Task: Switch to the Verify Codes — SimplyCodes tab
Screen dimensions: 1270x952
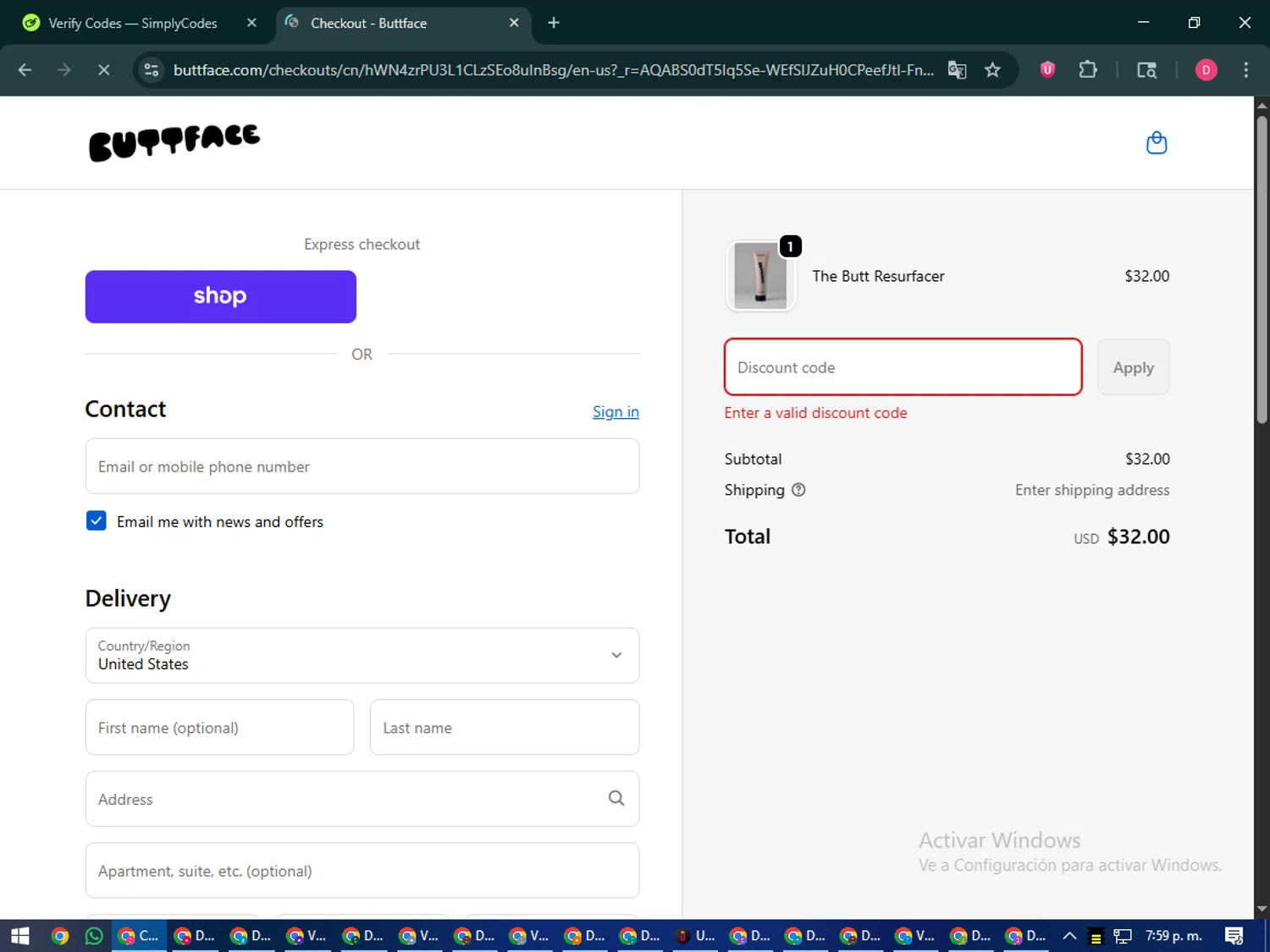Action: (x=134, y=23)
